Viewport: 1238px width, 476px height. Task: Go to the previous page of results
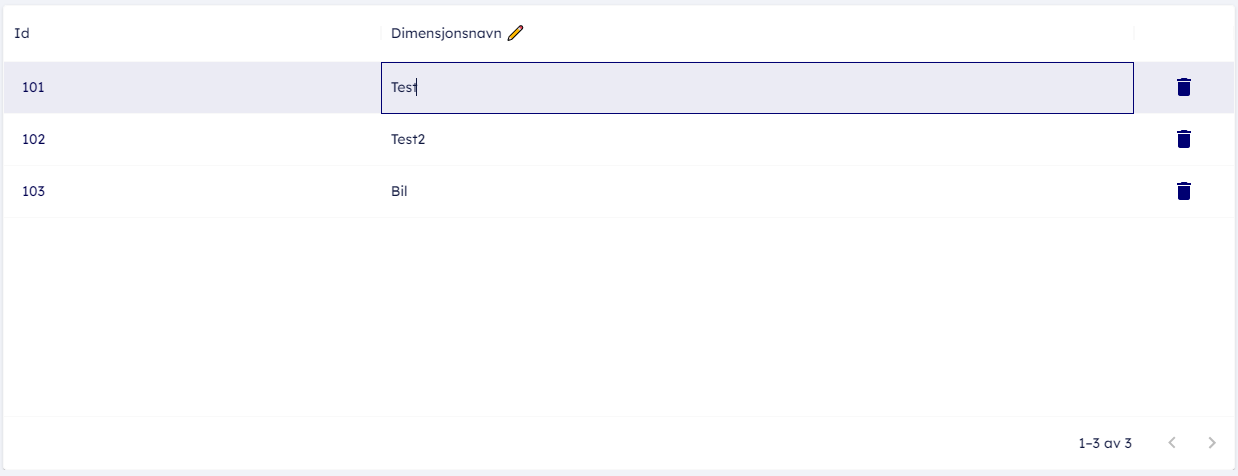coord(1172,442)
